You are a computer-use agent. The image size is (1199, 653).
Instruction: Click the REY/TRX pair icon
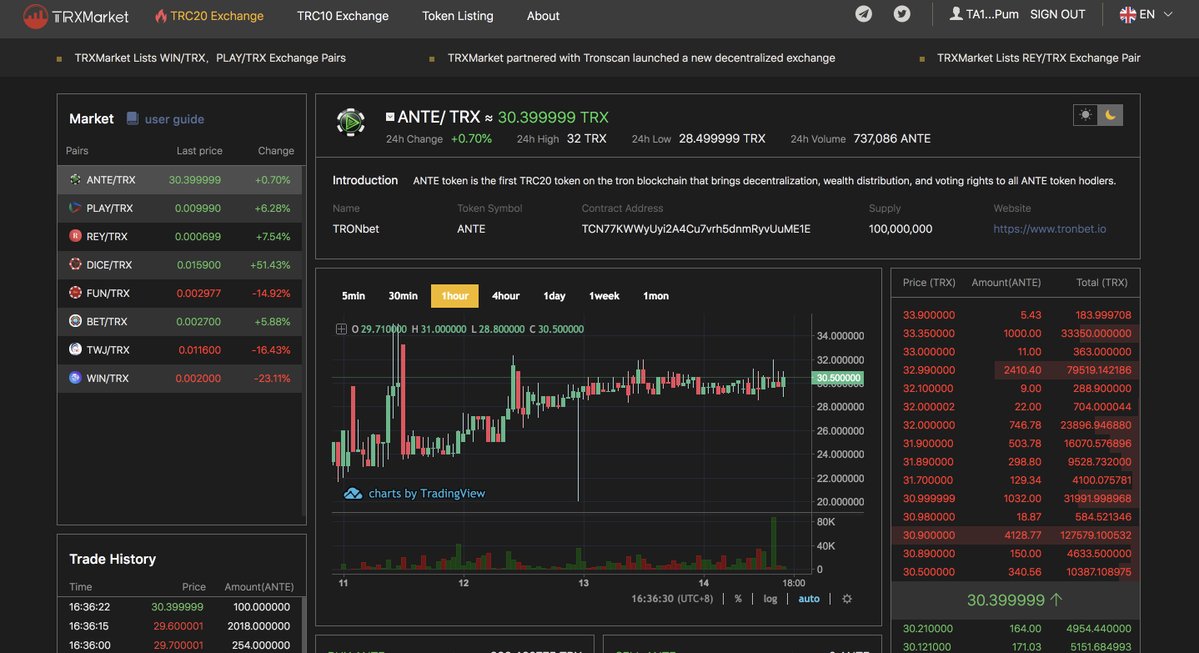click(x=75, y=236)
